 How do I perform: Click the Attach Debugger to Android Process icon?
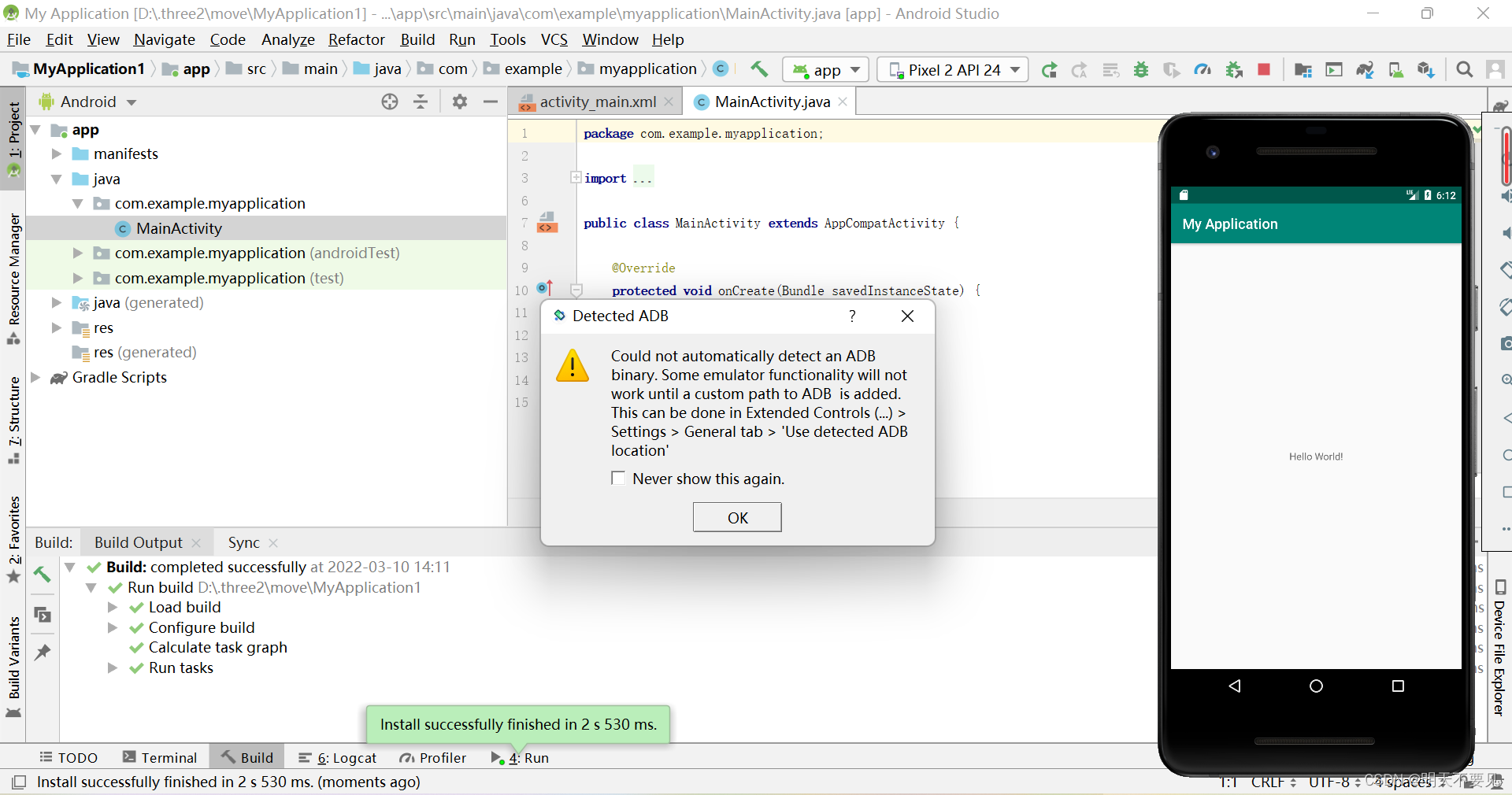point(1234,70)
